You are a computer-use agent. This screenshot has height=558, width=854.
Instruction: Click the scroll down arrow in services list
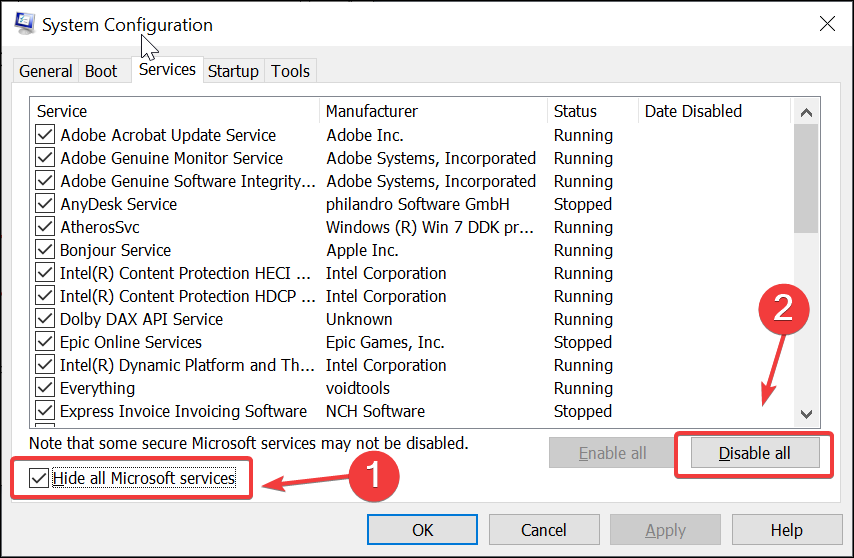point(806,414)
